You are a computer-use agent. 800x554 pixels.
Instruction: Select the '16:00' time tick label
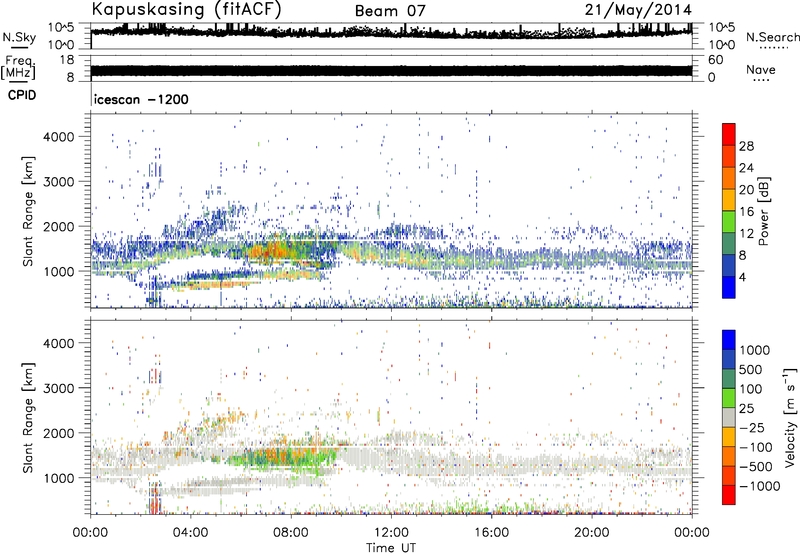pos(491,533)
